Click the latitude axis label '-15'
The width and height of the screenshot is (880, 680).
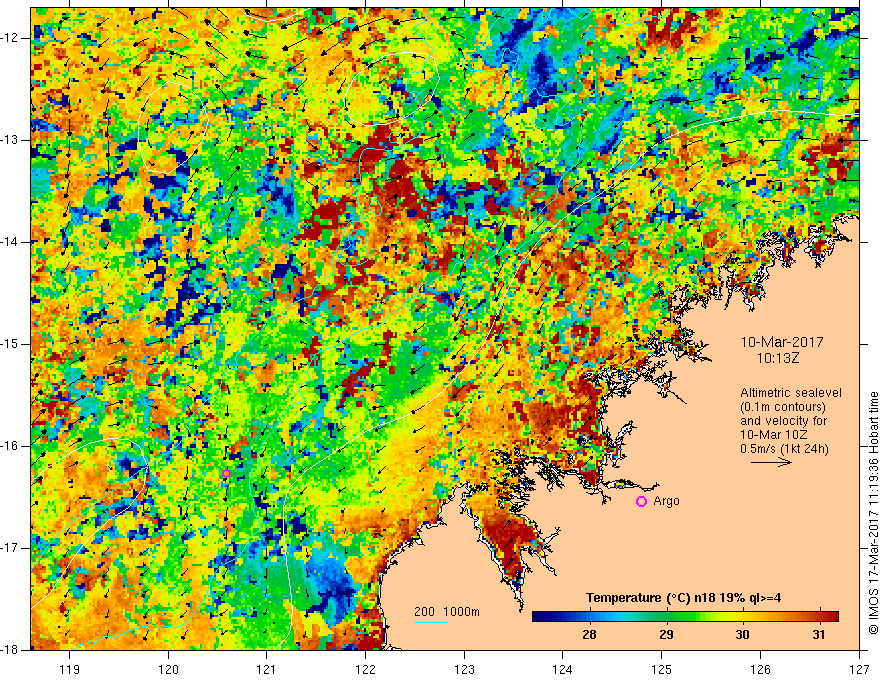click(11, 344)
